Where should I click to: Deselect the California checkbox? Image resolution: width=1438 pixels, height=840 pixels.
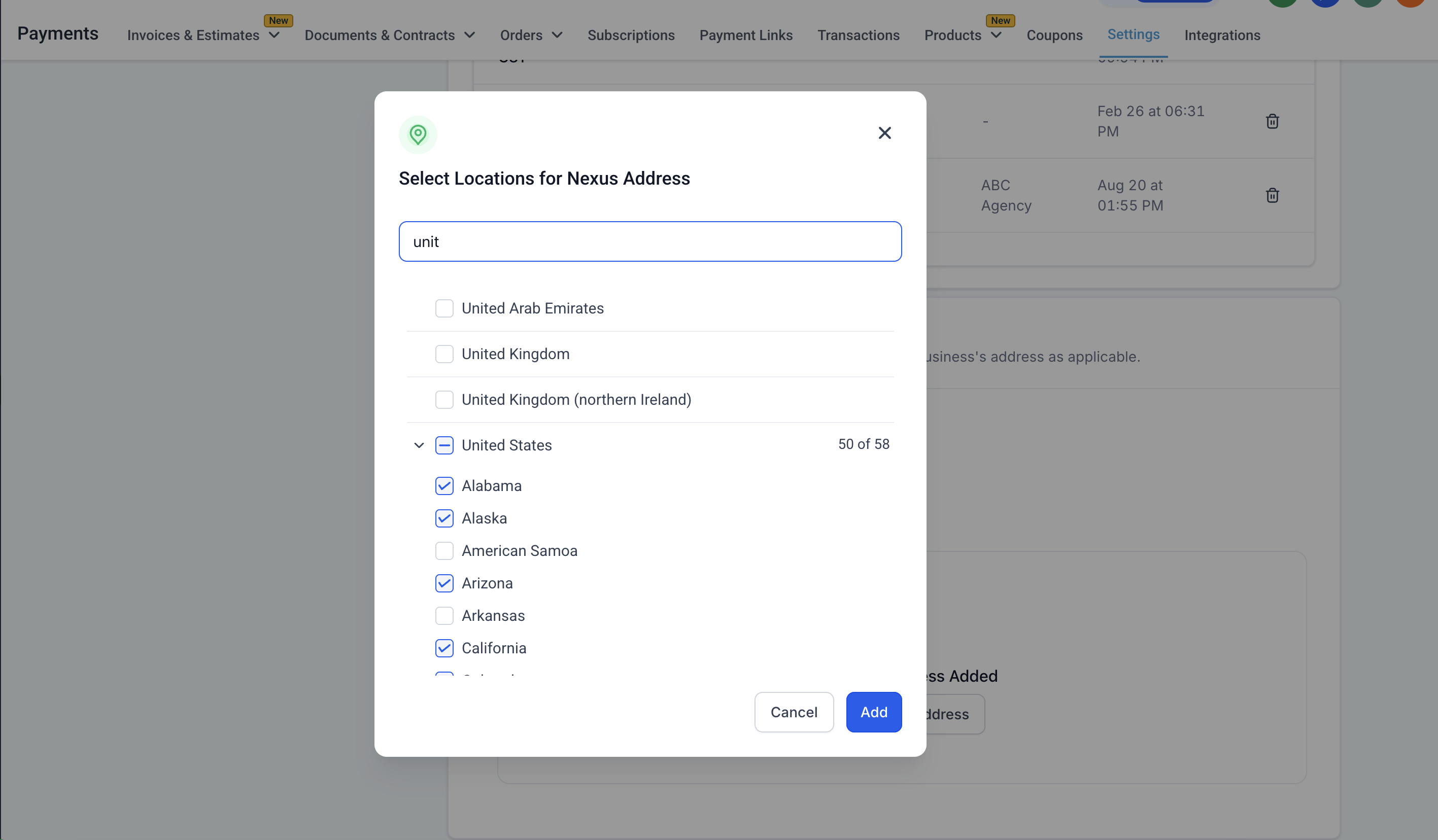pos(444,648)
